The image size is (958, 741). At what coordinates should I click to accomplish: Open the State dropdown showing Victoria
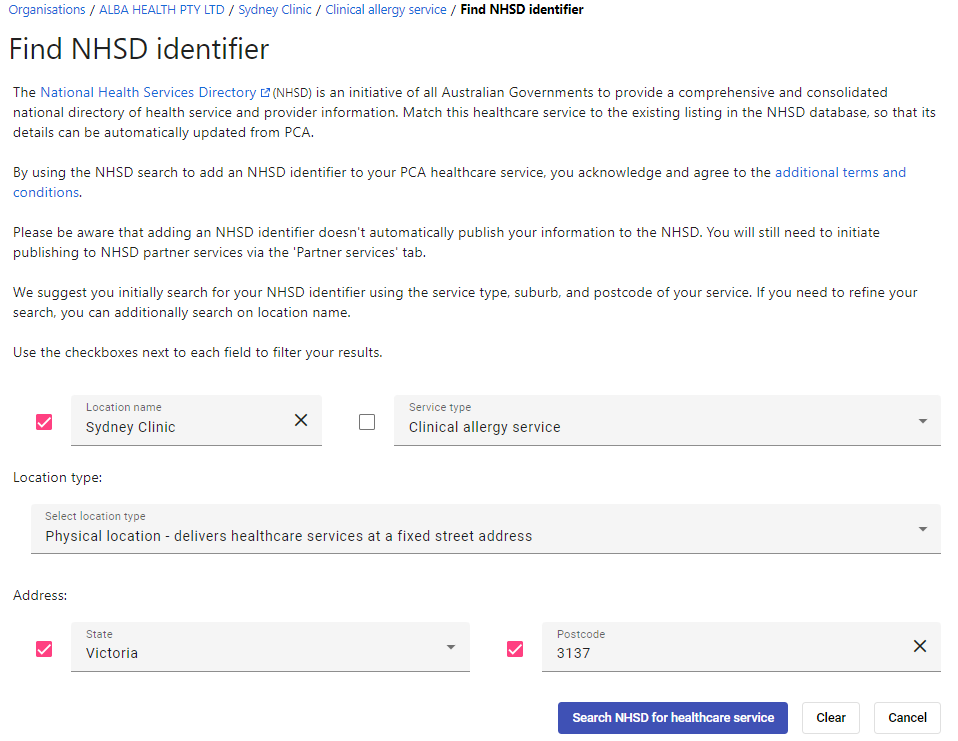coord(270,647)
